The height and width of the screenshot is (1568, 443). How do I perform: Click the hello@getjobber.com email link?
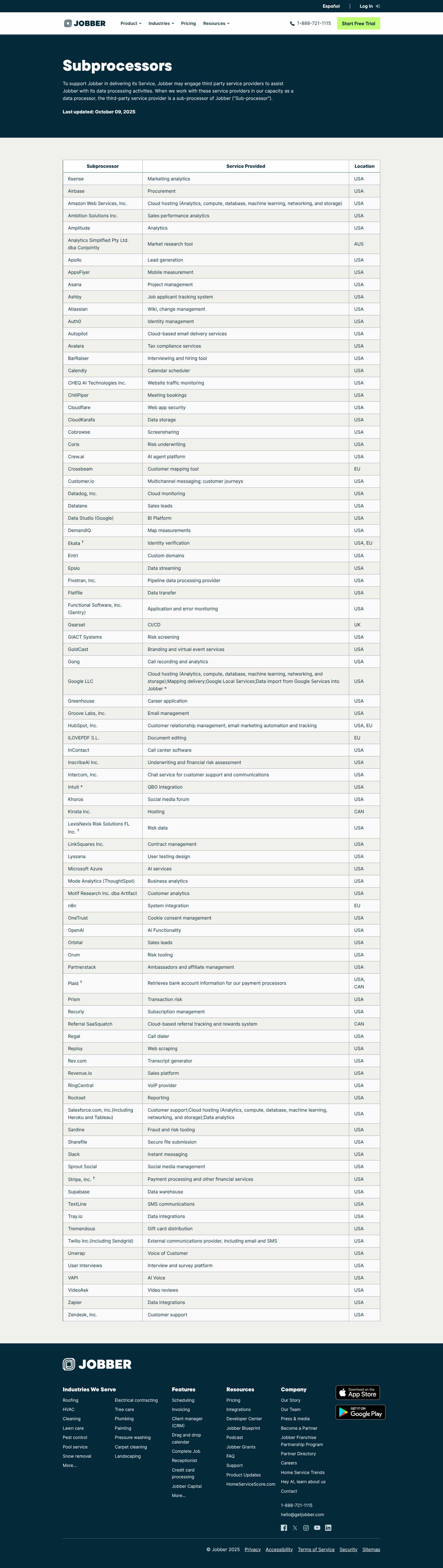tap(302, 1515)
